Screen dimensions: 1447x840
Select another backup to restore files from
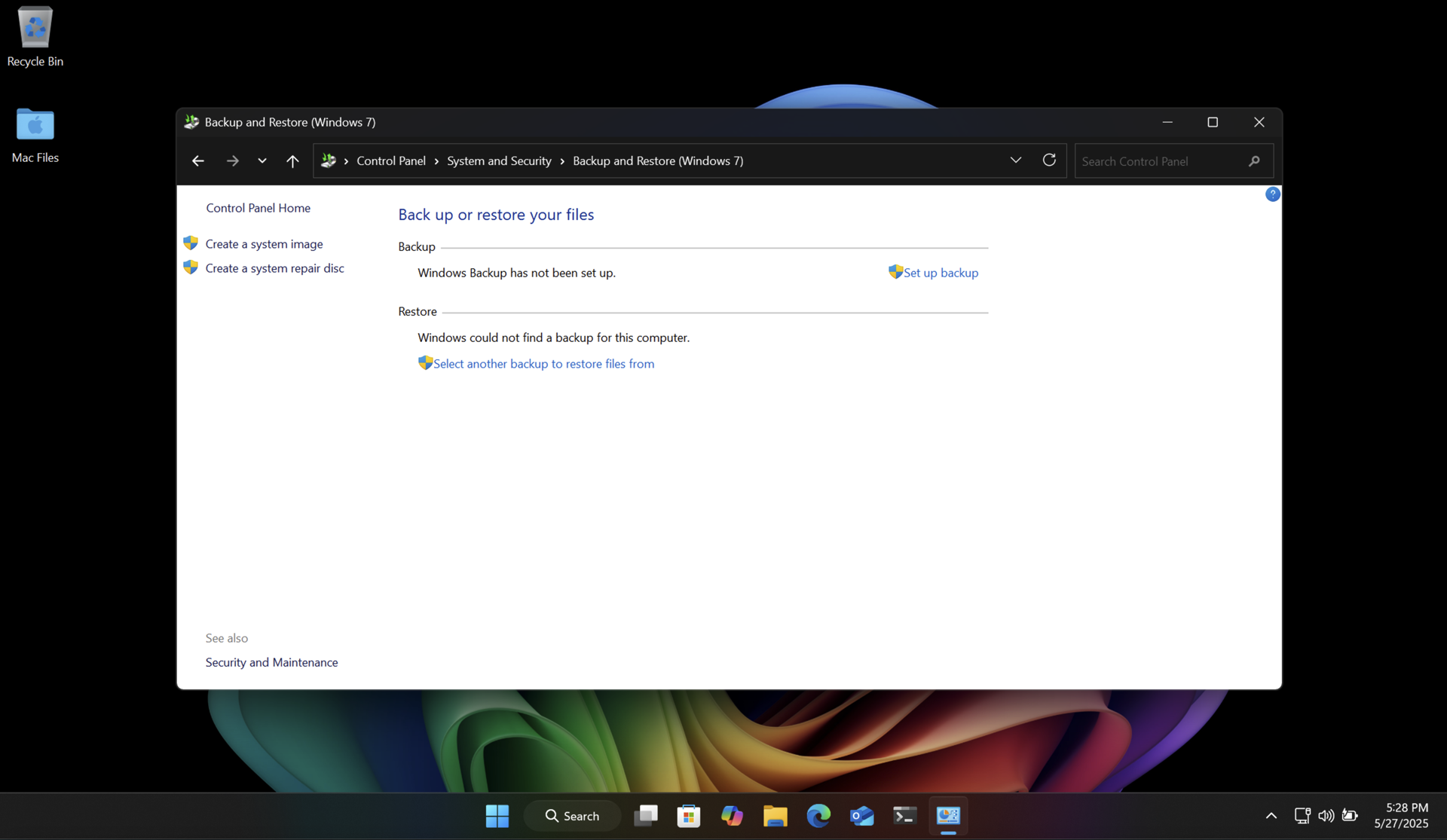pos(543,364)
